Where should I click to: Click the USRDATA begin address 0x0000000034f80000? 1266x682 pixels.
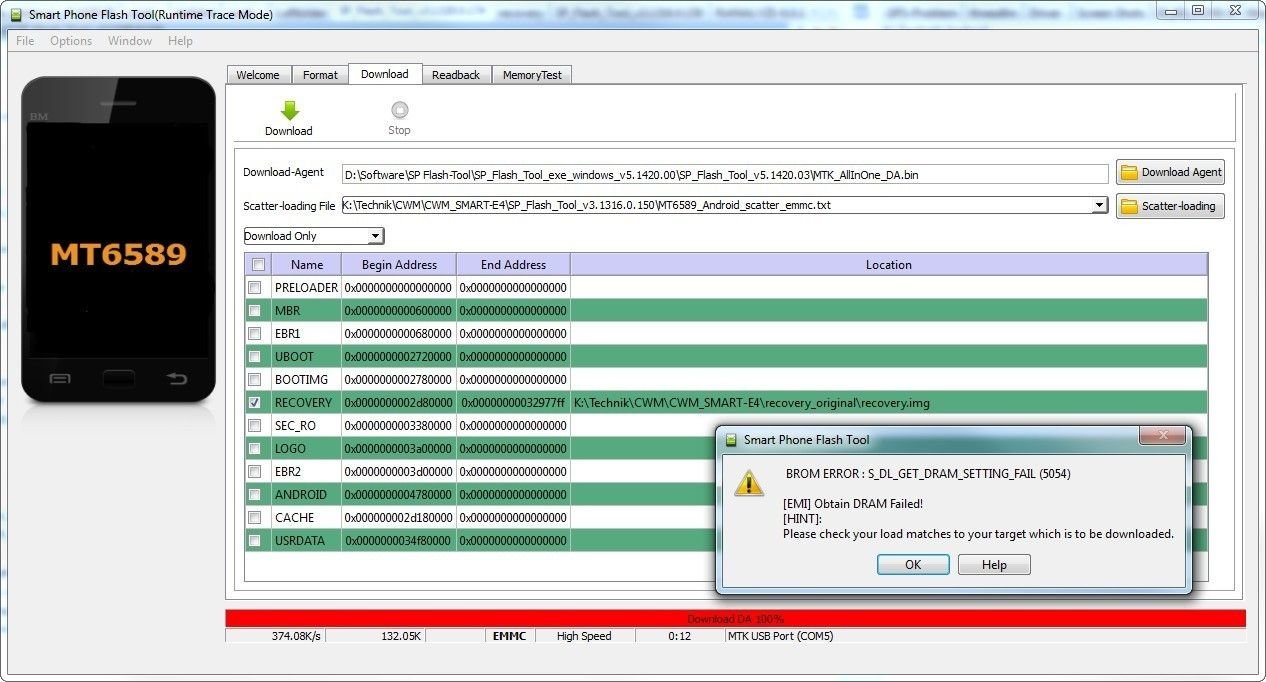[x=399, y=541]
